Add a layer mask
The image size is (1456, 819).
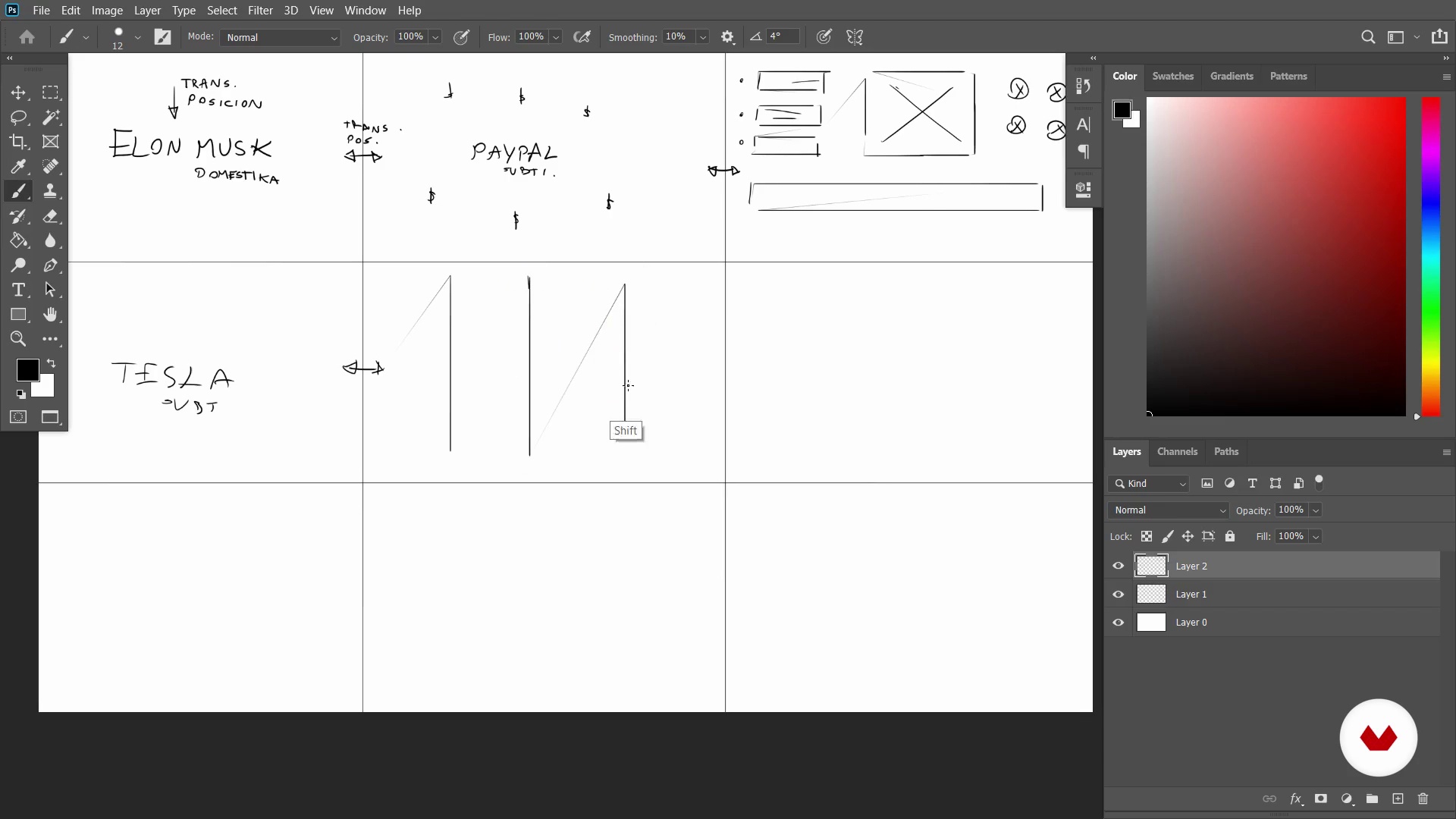coord(1321,799)
